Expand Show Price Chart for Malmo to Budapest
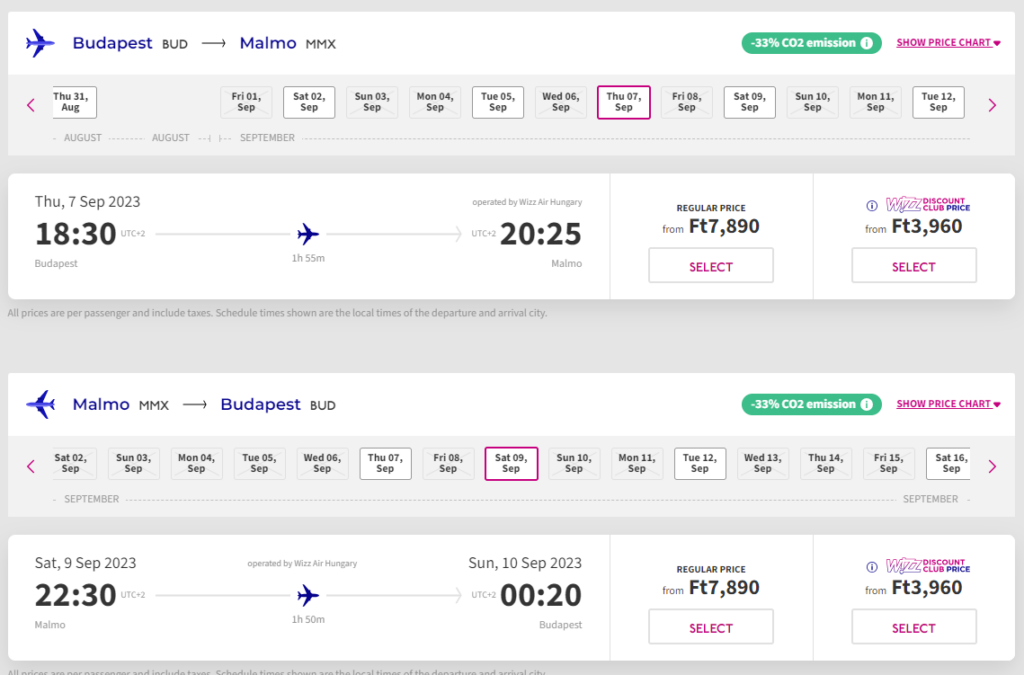 pos(948,404)
